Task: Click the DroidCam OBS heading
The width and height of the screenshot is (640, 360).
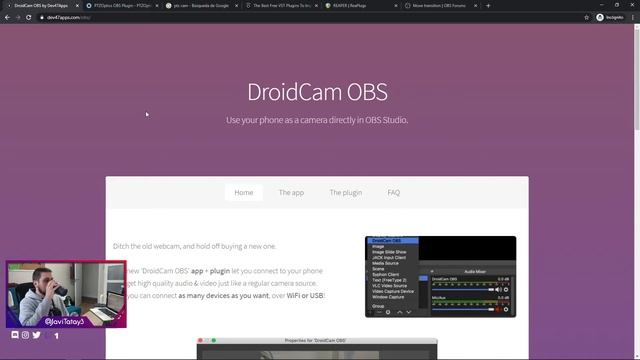Action: (317, 92)
